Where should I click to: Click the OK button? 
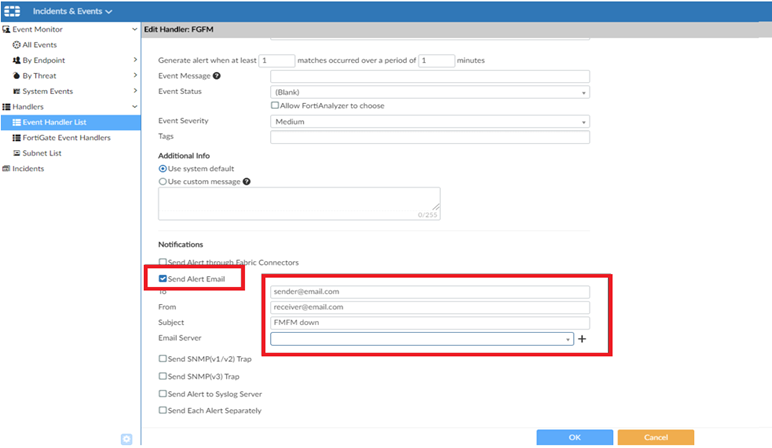574,438
